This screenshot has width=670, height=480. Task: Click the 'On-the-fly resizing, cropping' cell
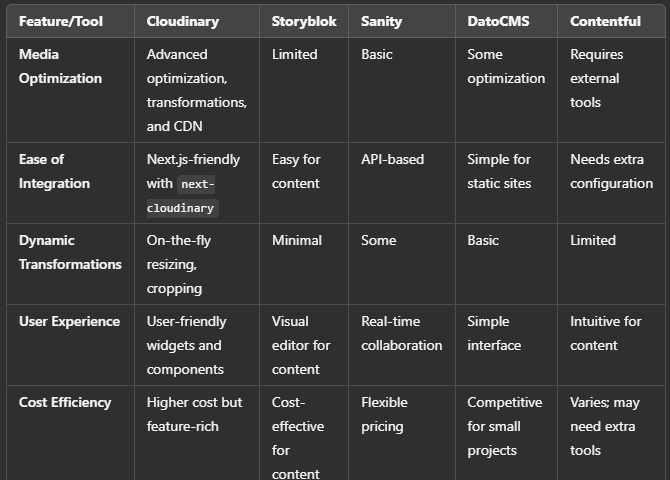(x=179, y=264)
